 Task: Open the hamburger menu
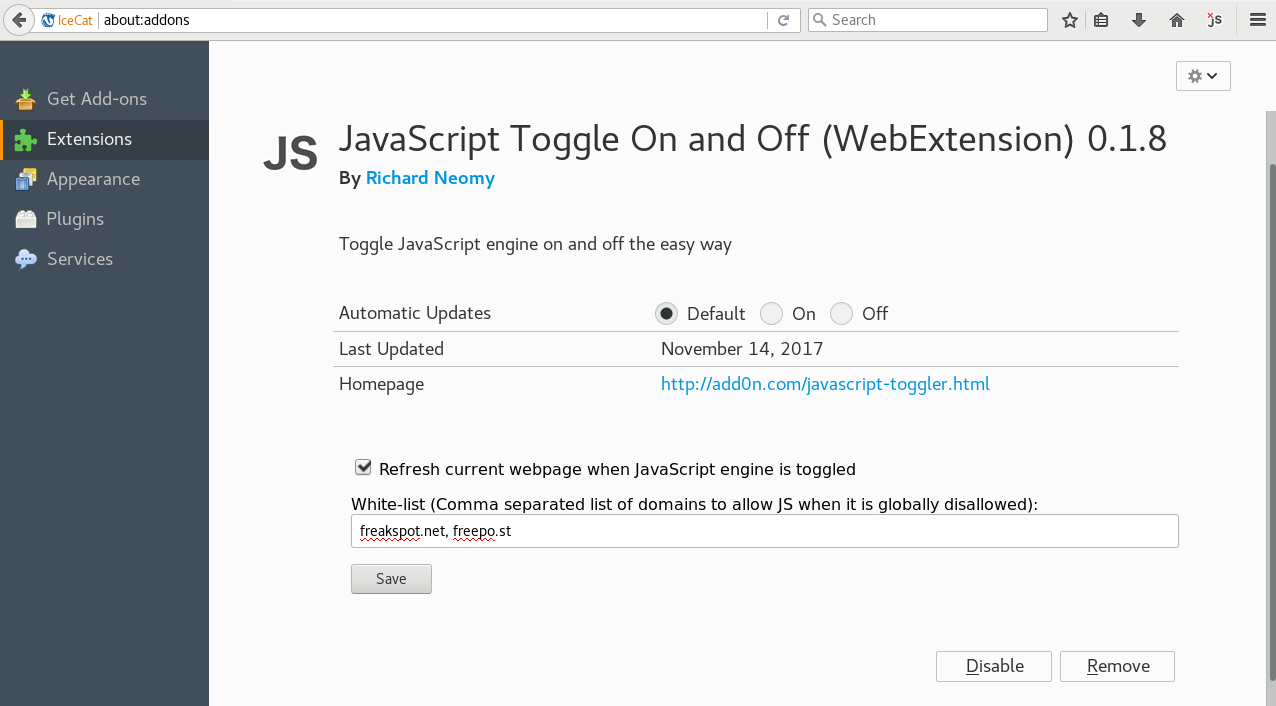[x=1257, y=20]
